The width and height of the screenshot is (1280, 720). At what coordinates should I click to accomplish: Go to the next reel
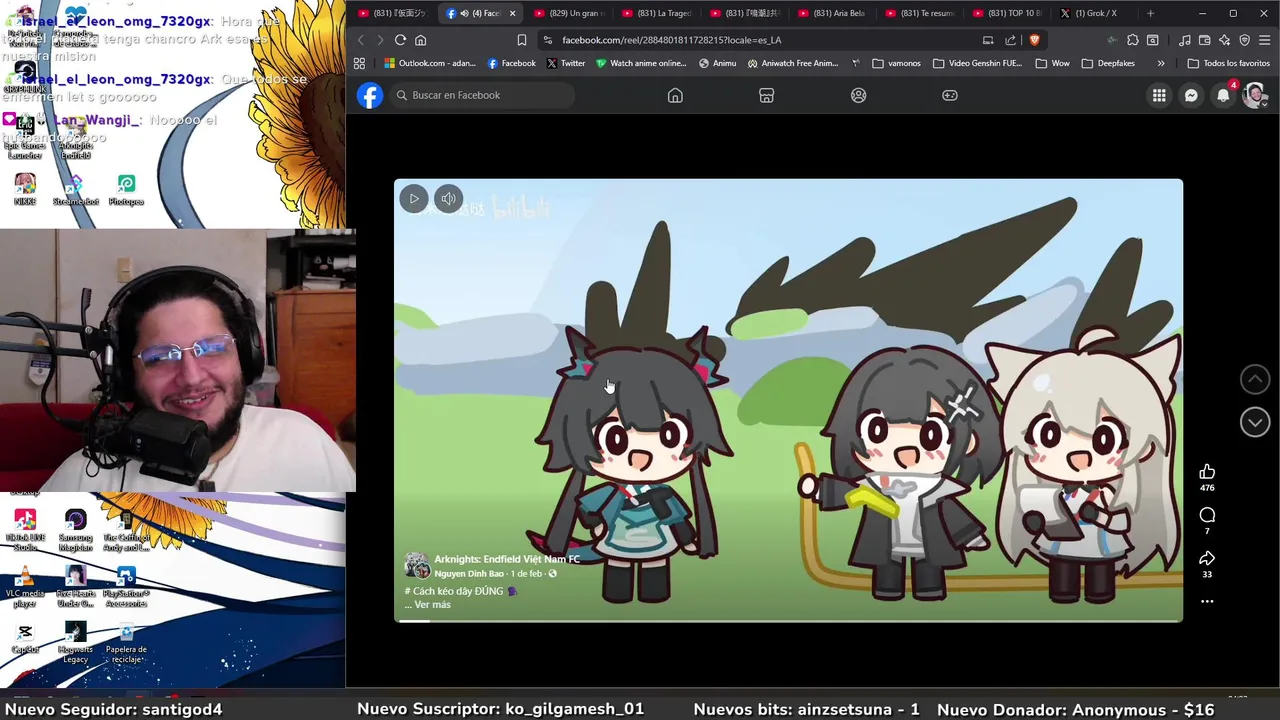[1255, 422]
